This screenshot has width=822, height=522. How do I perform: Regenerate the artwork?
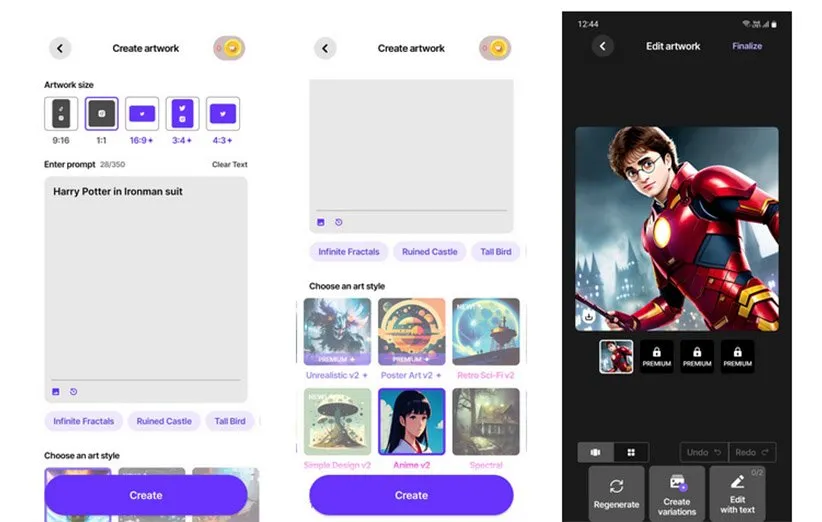pyautogui.click(x=616, y=492)
